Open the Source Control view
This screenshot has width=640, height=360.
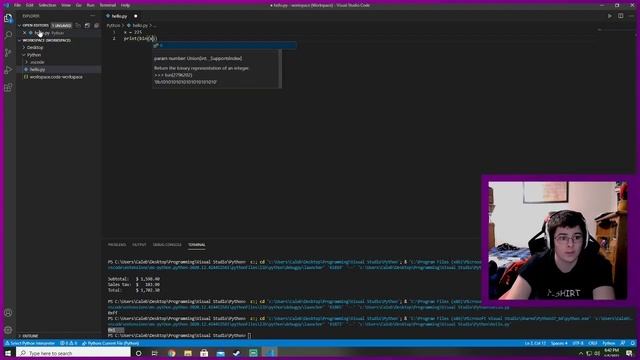click(8, 53)
